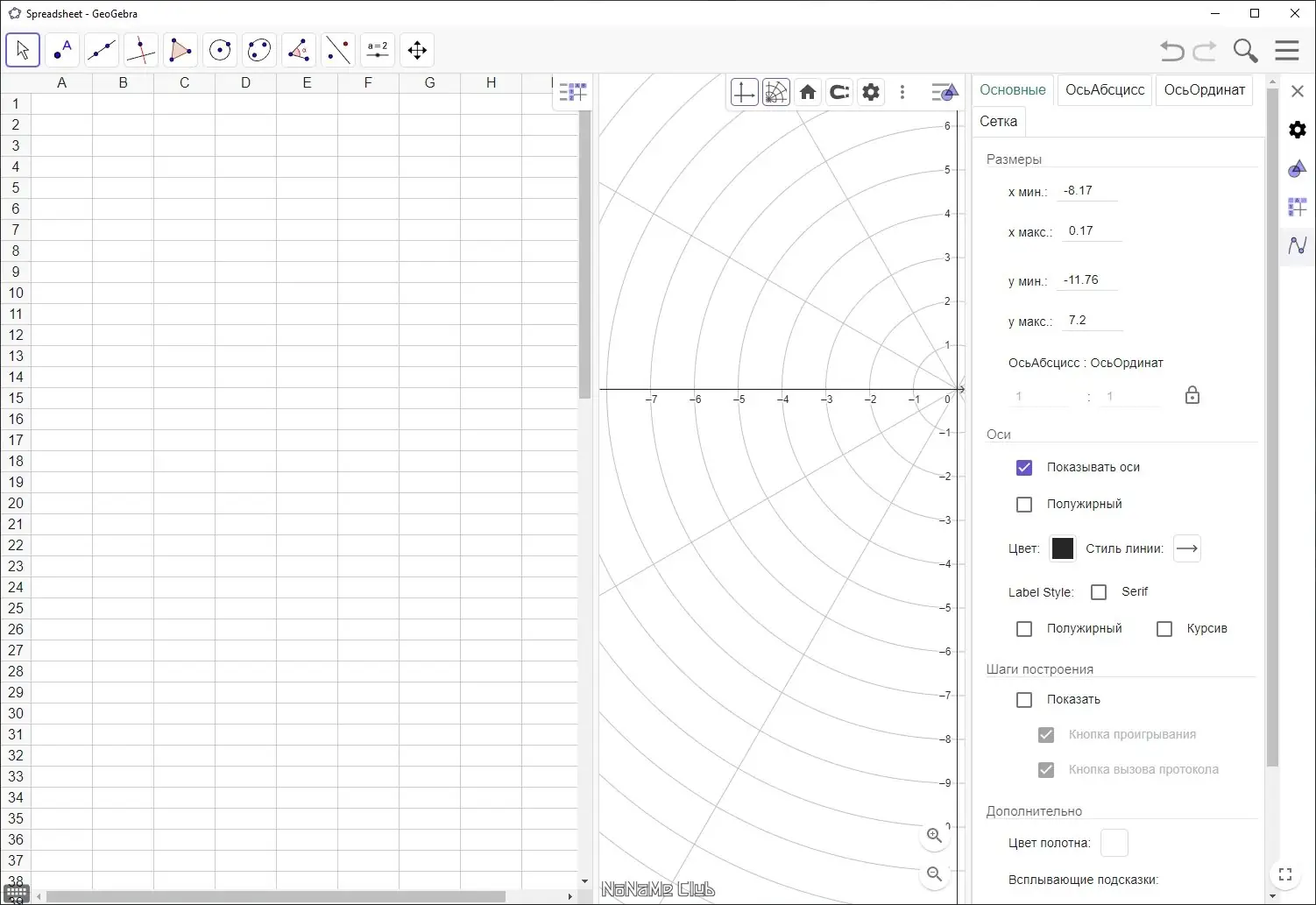Open the main hamburger menu
1316x905 pixels.
point(1286,51)
